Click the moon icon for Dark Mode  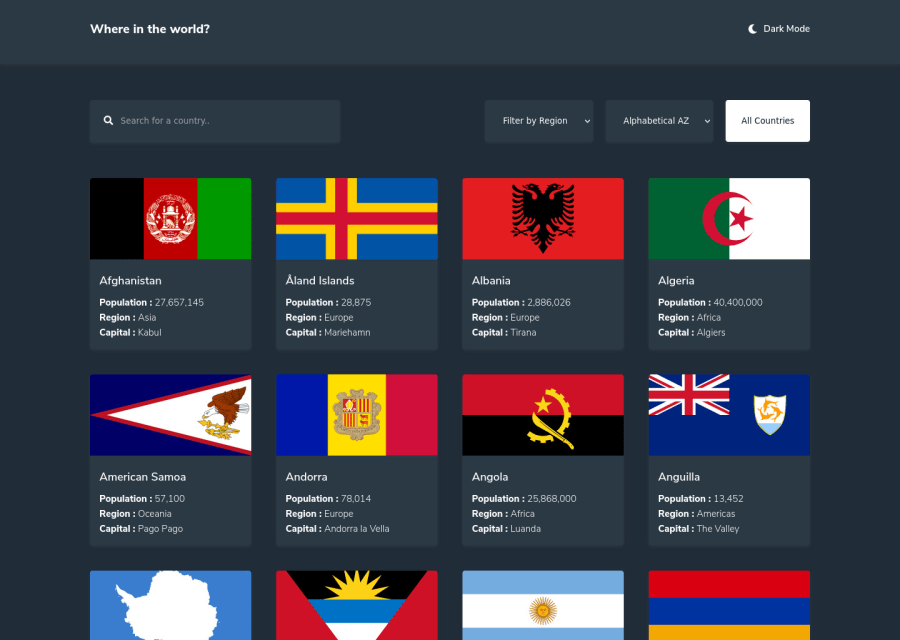[752, 29]
